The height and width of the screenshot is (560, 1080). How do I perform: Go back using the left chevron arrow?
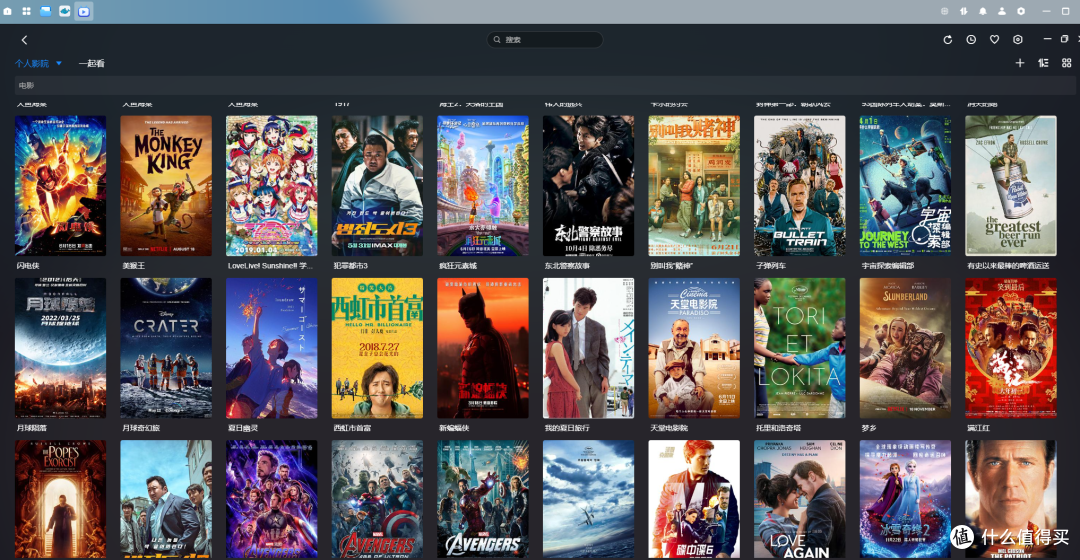point(24,40)
